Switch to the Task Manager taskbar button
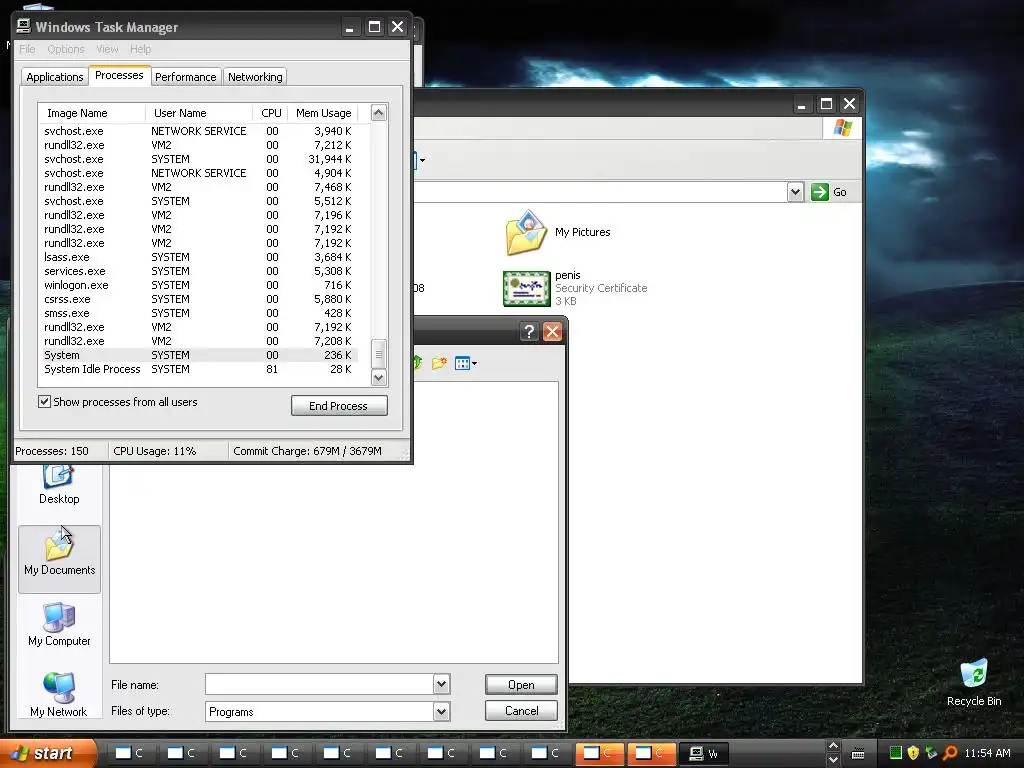The height and width of the screenshot is (768, 1024). point(705,754)
